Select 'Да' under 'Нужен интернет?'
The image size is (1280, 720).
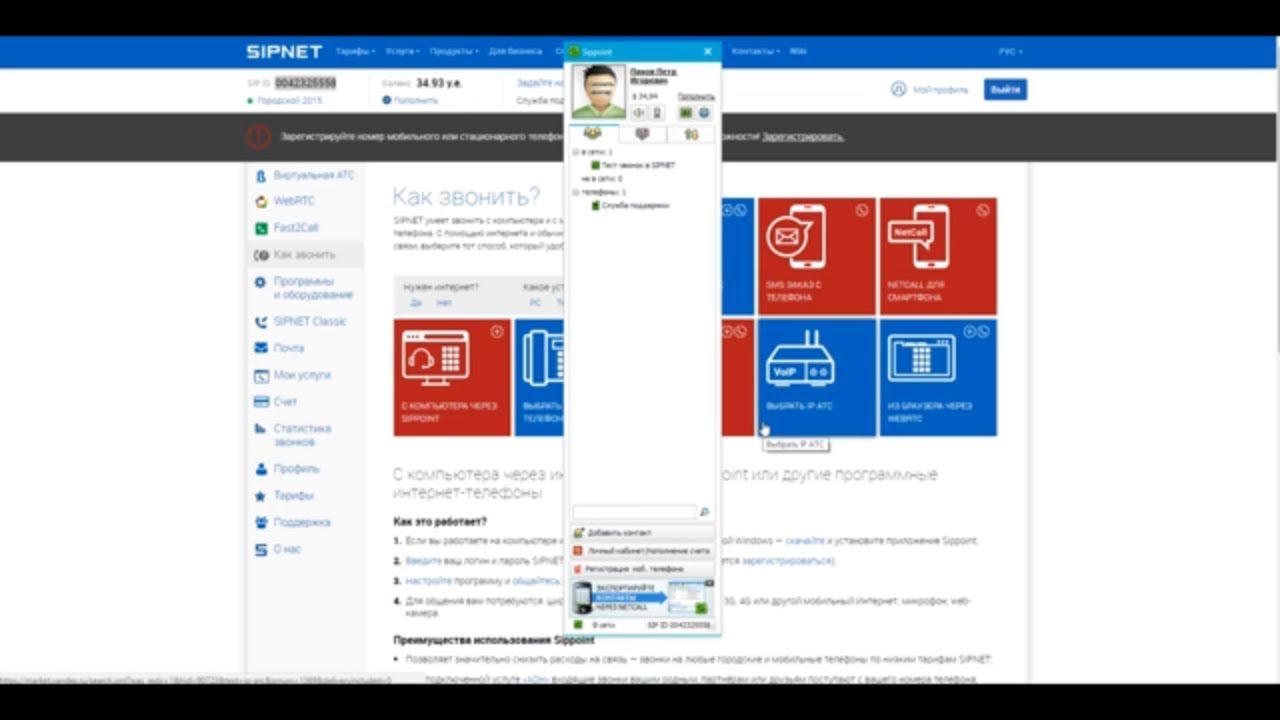point(416,302)
